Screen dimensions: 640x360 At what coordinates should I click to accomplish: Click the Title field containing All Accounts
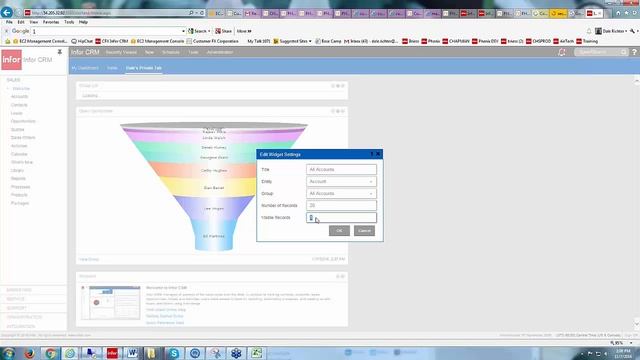pyautogui.click(x=341, y=169)
